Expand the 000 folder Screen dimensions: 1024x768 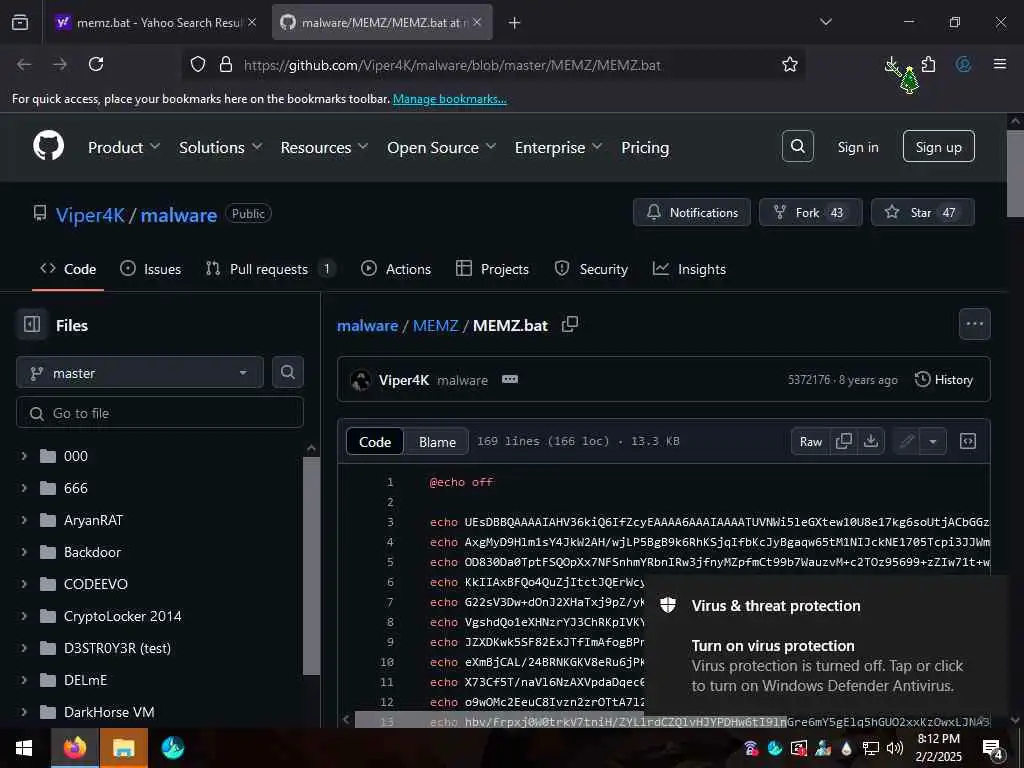24,456
